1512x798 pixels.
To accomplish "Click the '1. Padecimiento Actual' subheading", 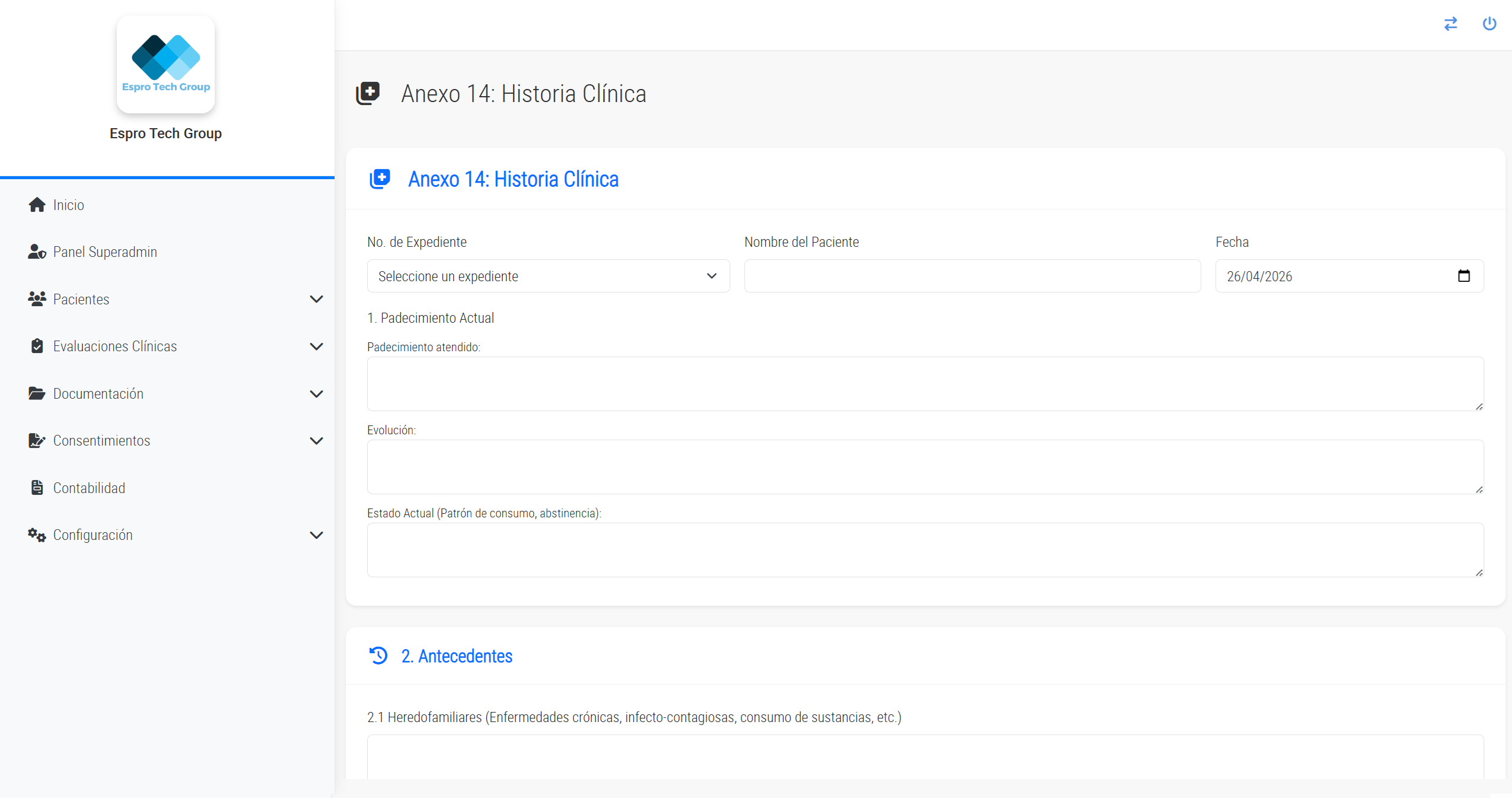I will coord(431,318).
